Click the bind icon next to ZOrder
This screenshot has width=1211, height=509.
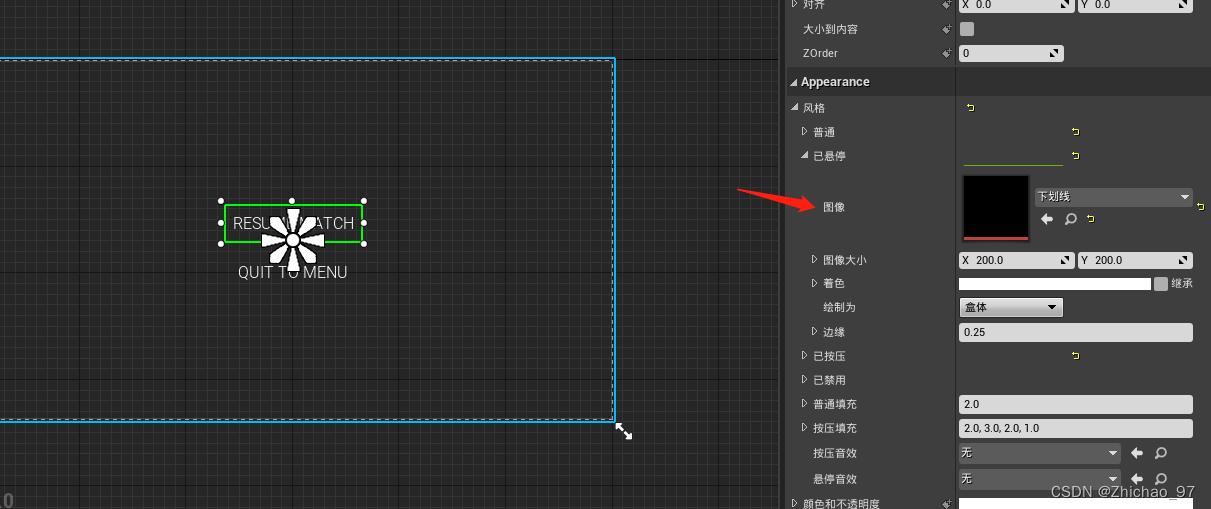click(x=946, y=53)
